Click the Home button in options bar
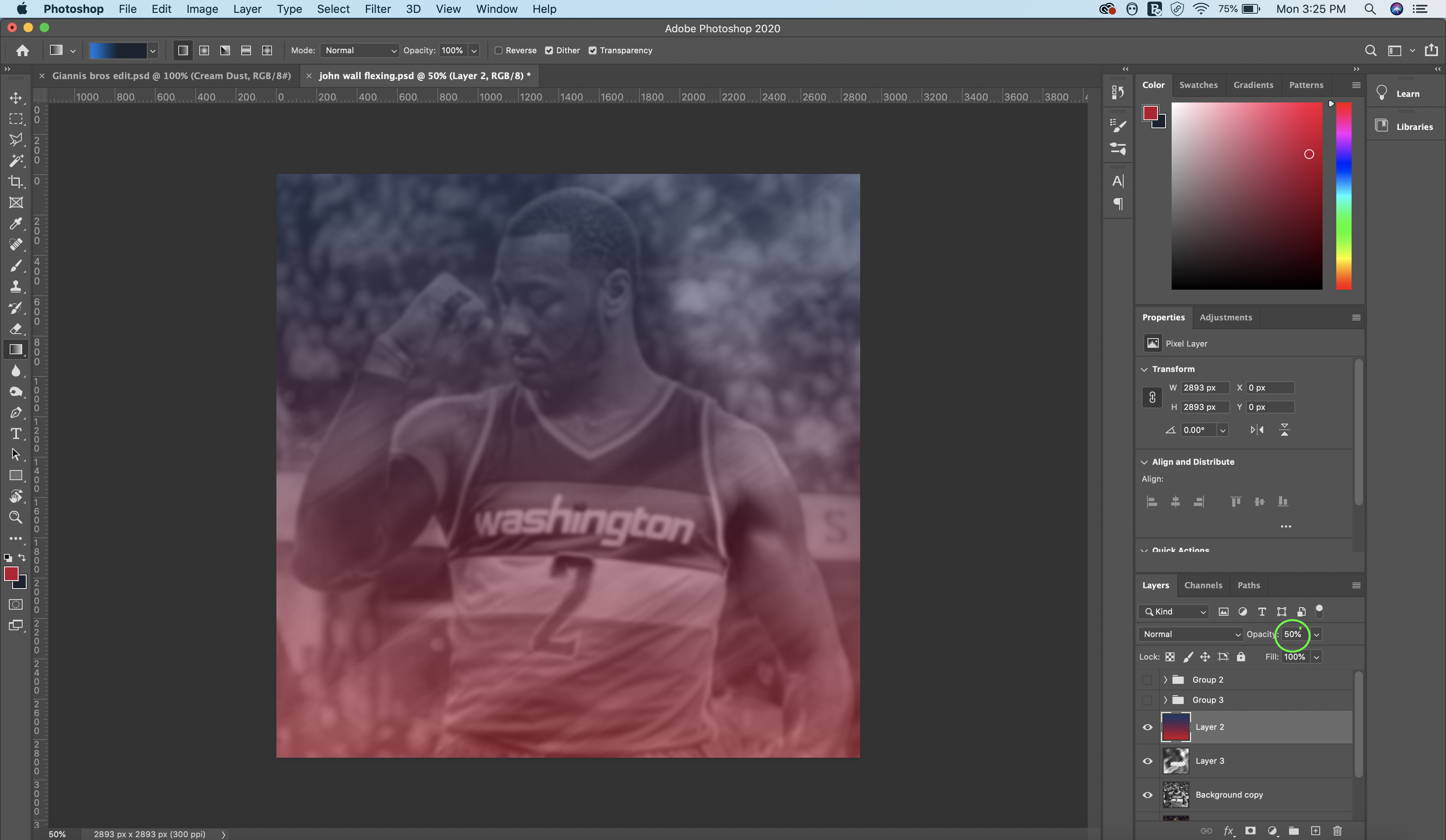Image resolution: width=1446 pixels, height=840 pixels. click(x=22, y=50)
